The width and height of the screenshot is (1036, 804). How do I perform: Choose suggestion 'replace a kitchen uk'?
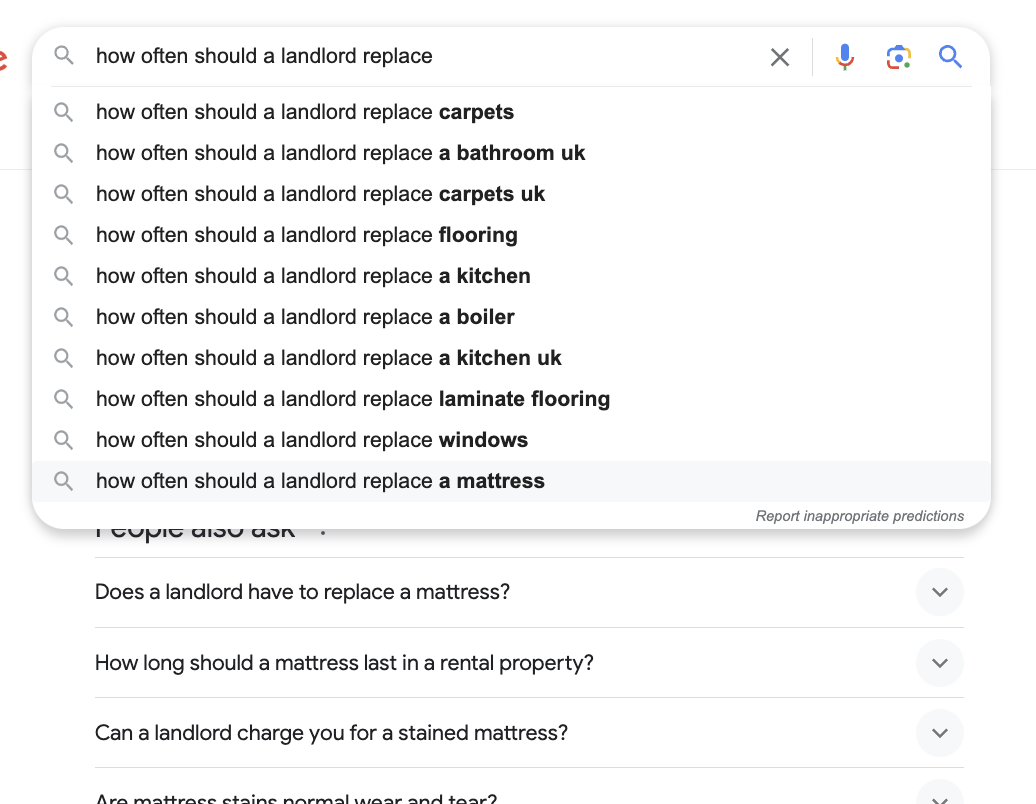pyautogui.click(x=328, y=358)
